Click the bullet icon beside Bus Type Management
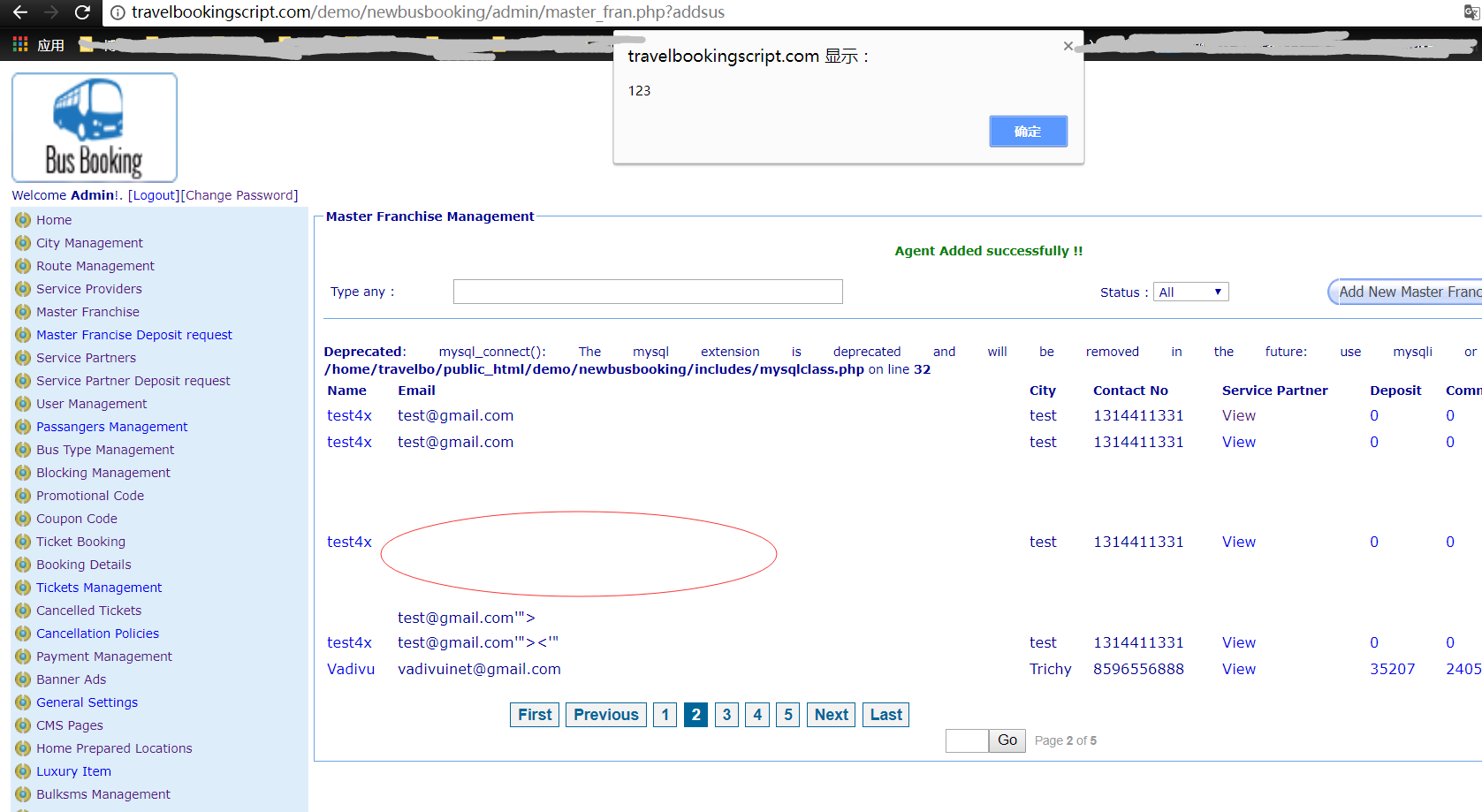Screen dimensions: 1482x812 23,450
